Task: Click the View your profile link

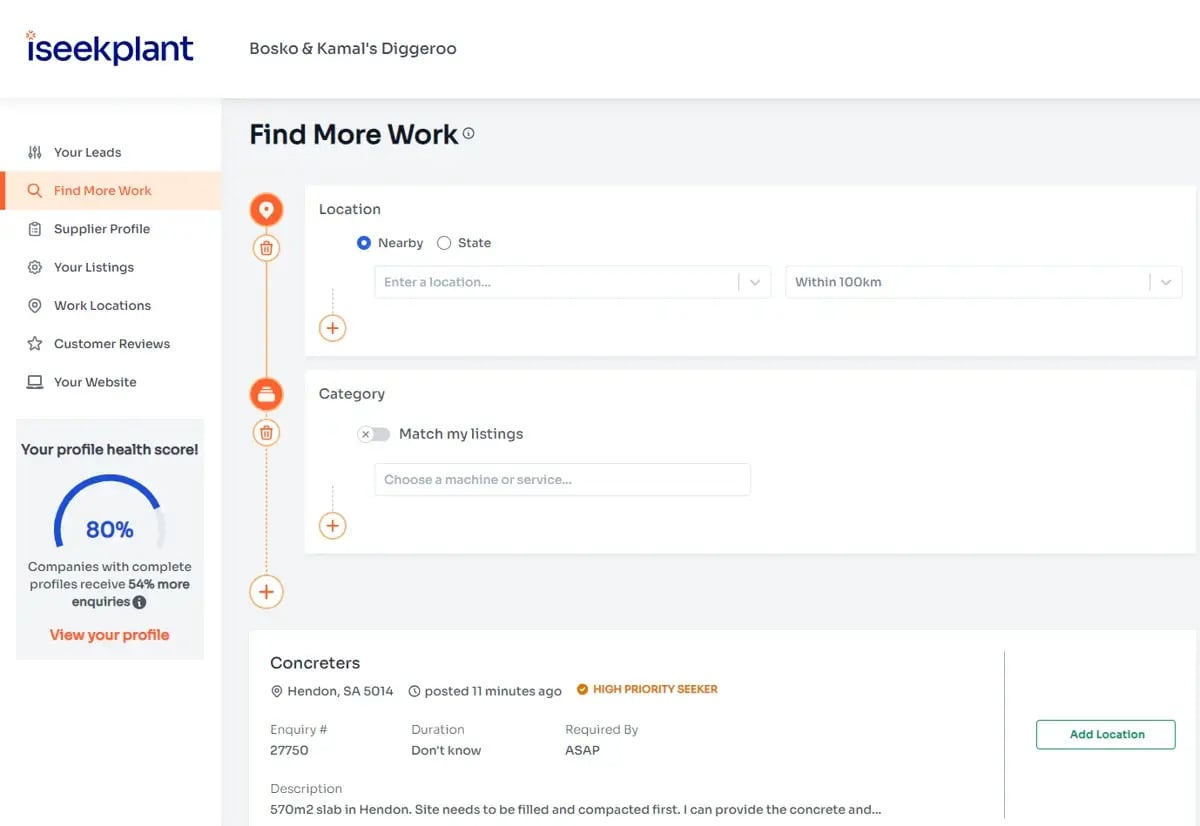Action: click(x=110, y=635)
